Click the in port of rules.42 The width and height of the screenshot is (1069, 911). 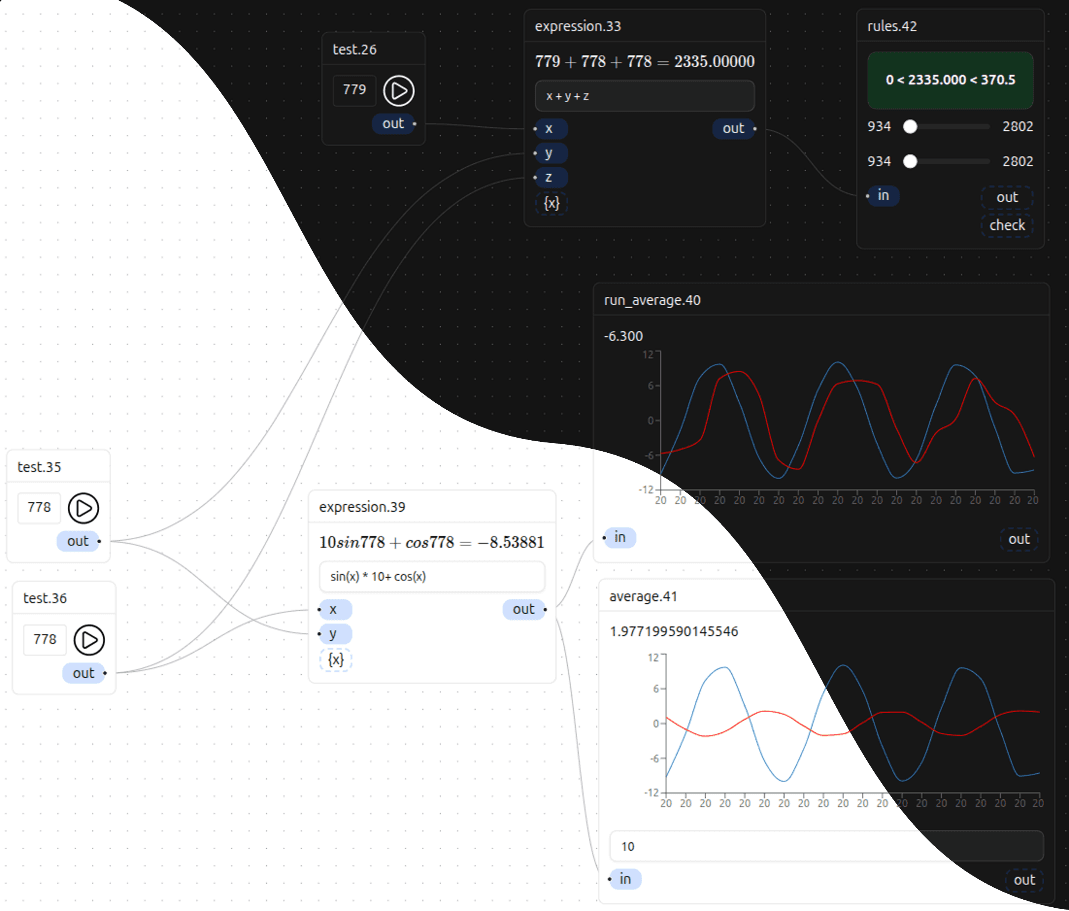coord(883,195)
